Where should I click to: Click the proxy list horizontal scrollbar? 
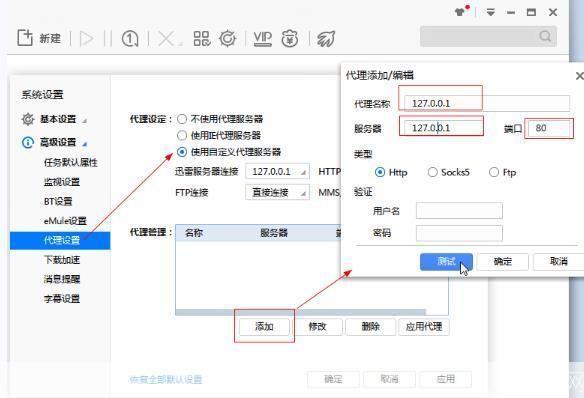[x=301, y=312]
